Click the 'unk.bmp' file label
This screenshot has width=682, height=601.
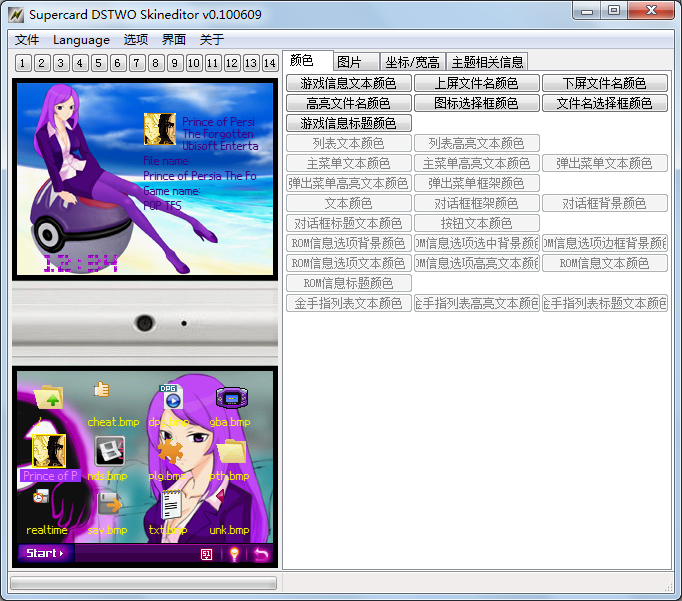click(x=230, y=530)
